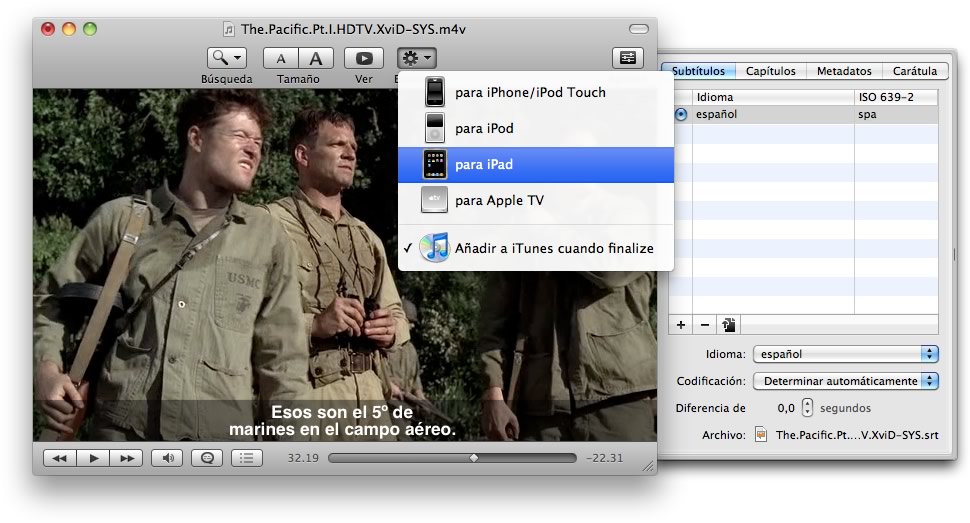
Task: Click the playback position slider knob
Action: tap(474, 458)
